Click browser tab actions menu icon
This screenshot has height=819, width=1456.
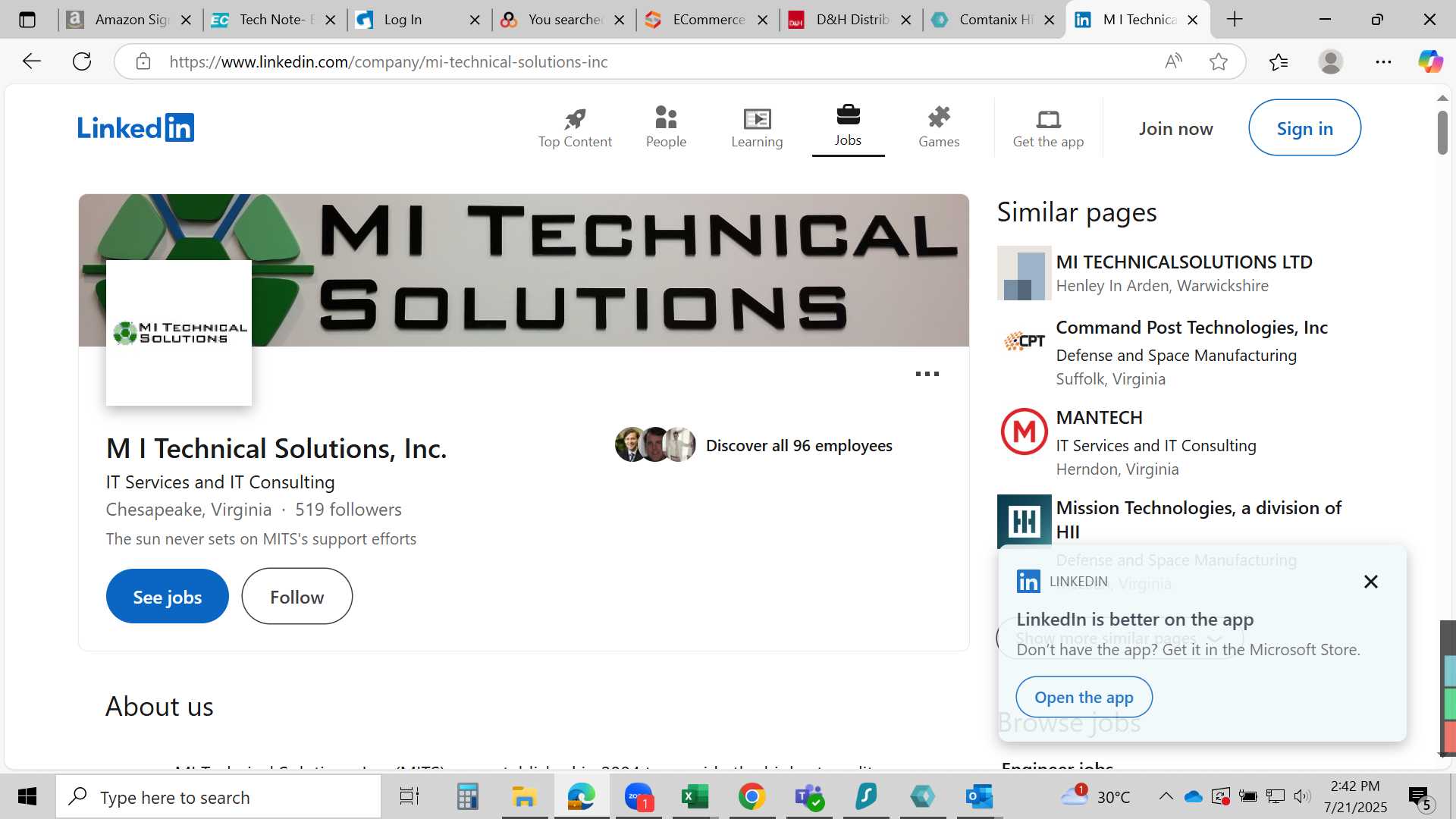(x=27, y=20)
